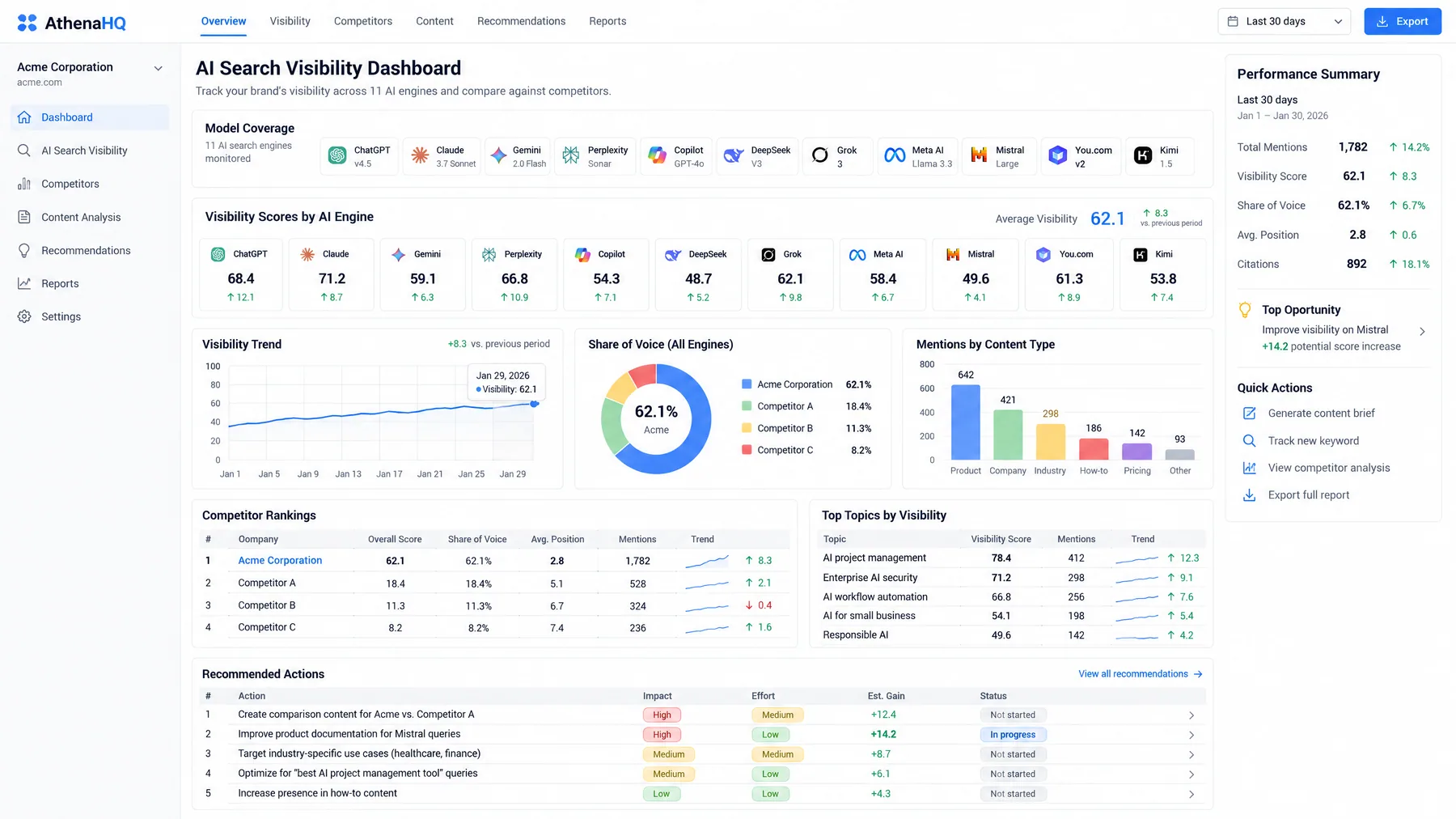Click the Recommendations lightbulb sidebar icon

click(x=24, y=250)
